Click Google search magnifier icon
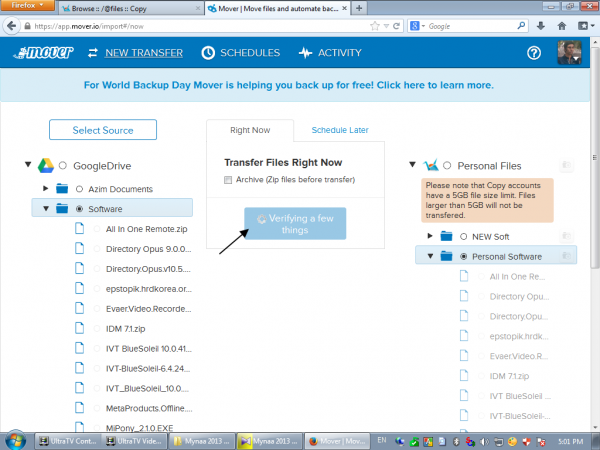 (521, 26)
